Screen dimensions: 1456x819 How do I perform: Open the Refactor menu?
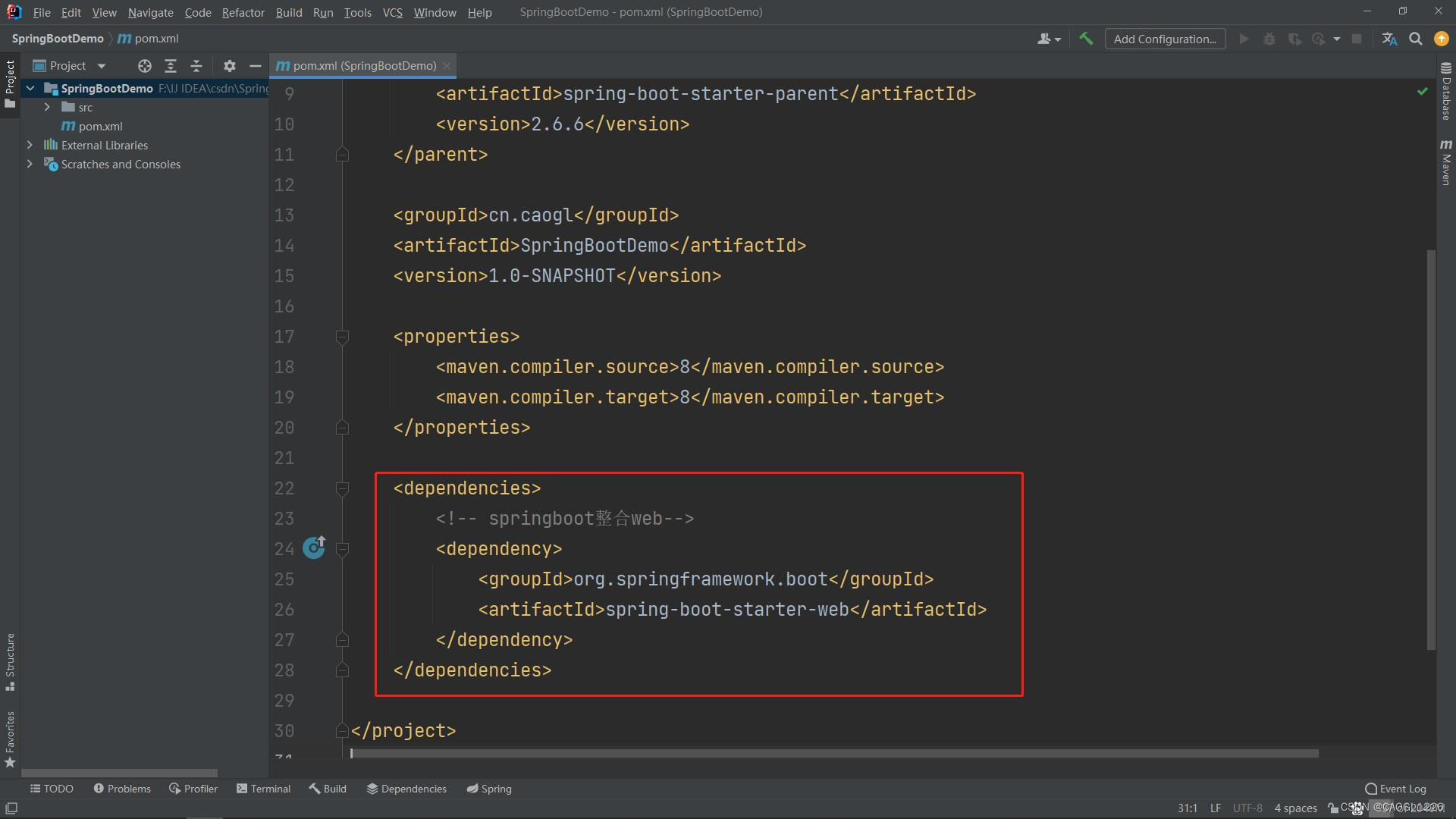[x=243, y=12]
